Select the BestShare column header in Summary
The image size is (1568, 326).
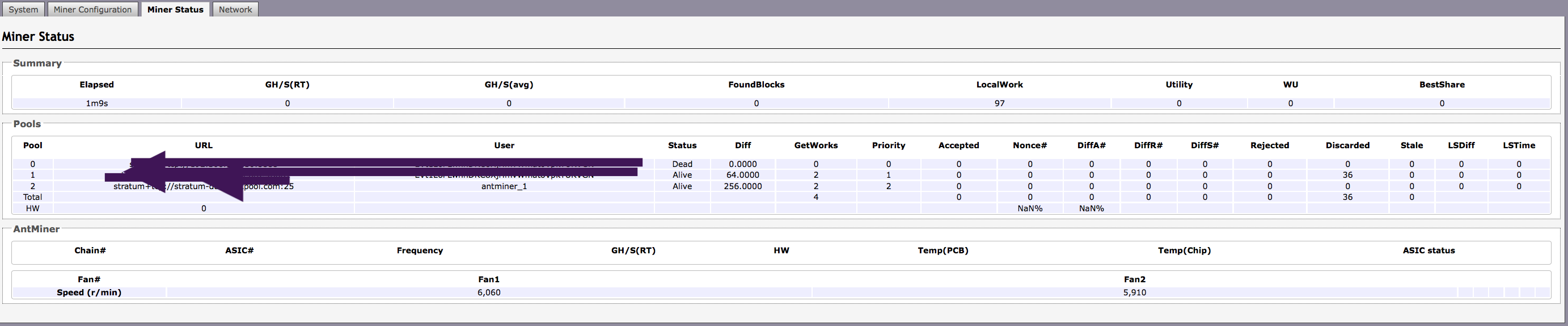(1442, 85)
